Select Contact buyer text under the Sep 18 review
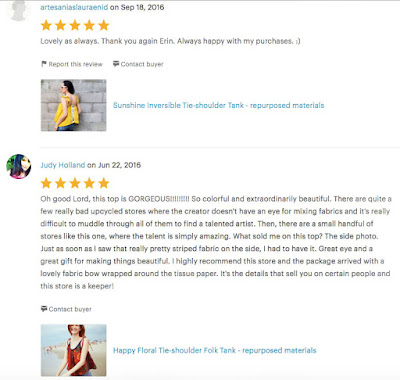This screenshot has width=400, height=380. 142,64
